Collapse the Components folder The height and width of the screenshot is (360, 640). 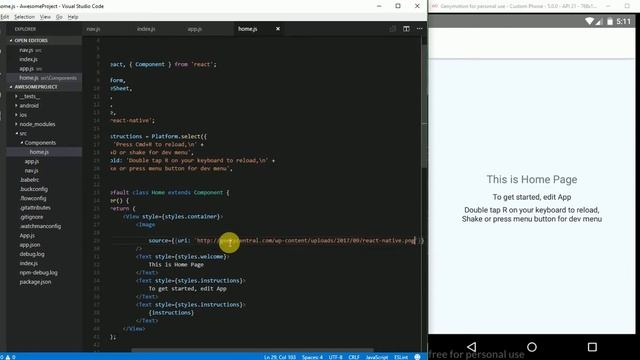coord(40,143)
